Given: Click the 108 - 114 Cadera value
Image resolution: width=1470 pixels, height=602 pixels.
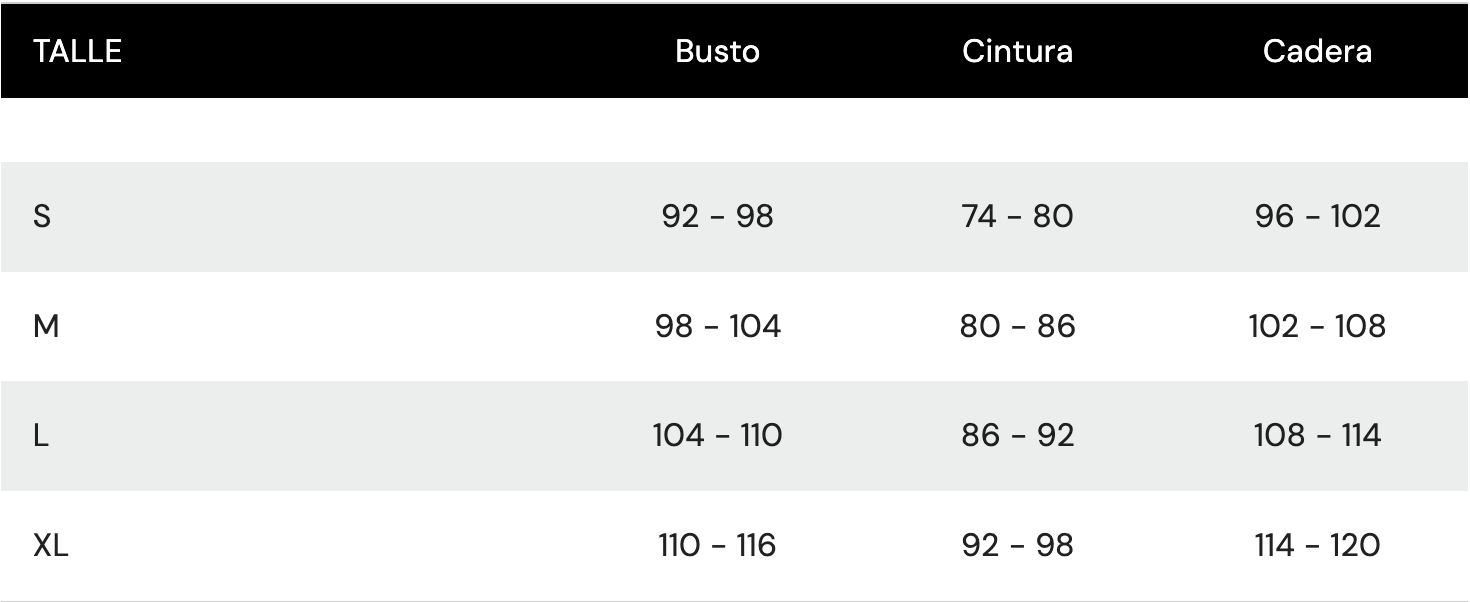Looking at the screenshot, I should coord(1317,436).
